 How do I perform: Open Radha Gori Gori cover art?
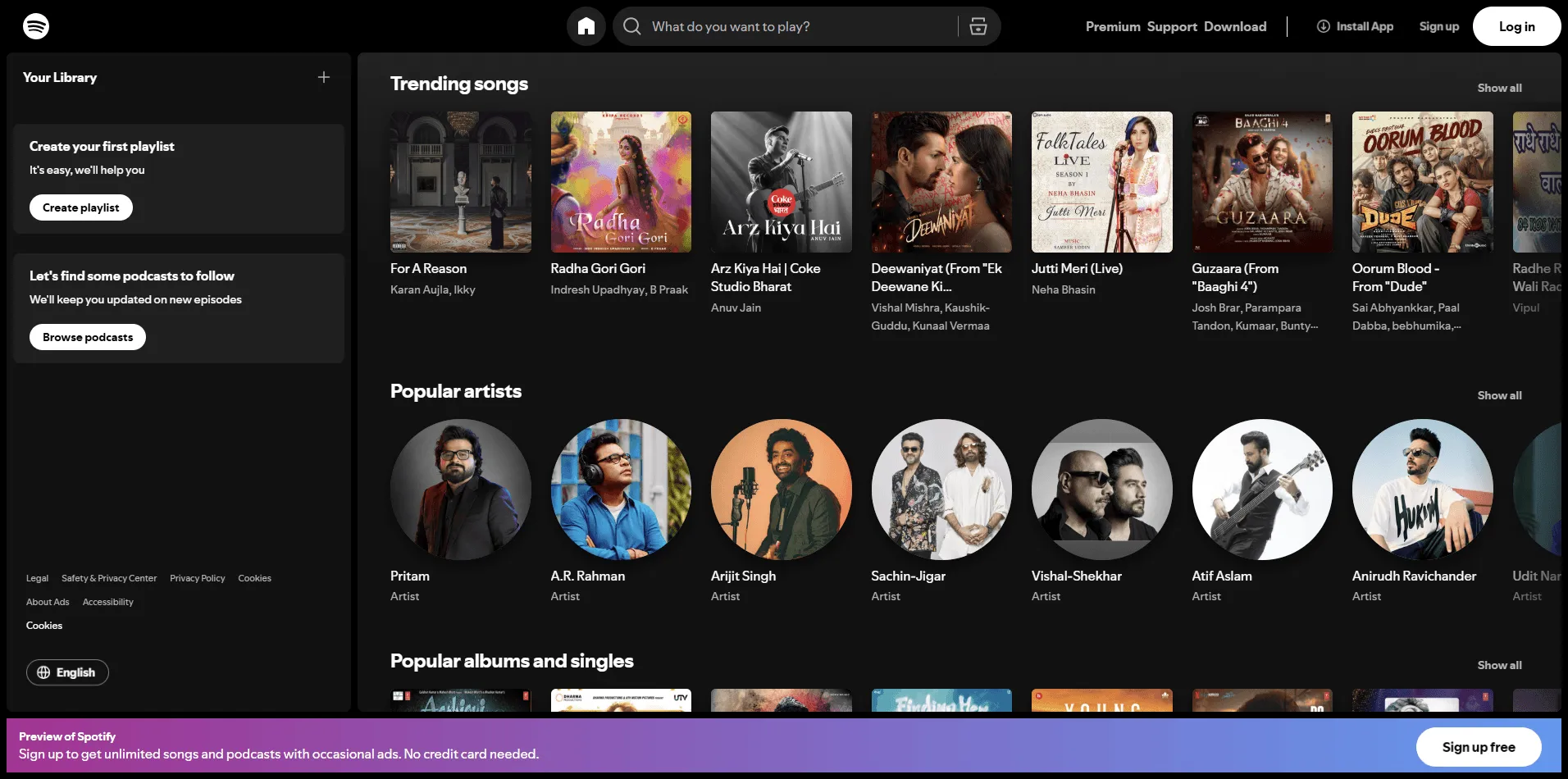(621, 182)
